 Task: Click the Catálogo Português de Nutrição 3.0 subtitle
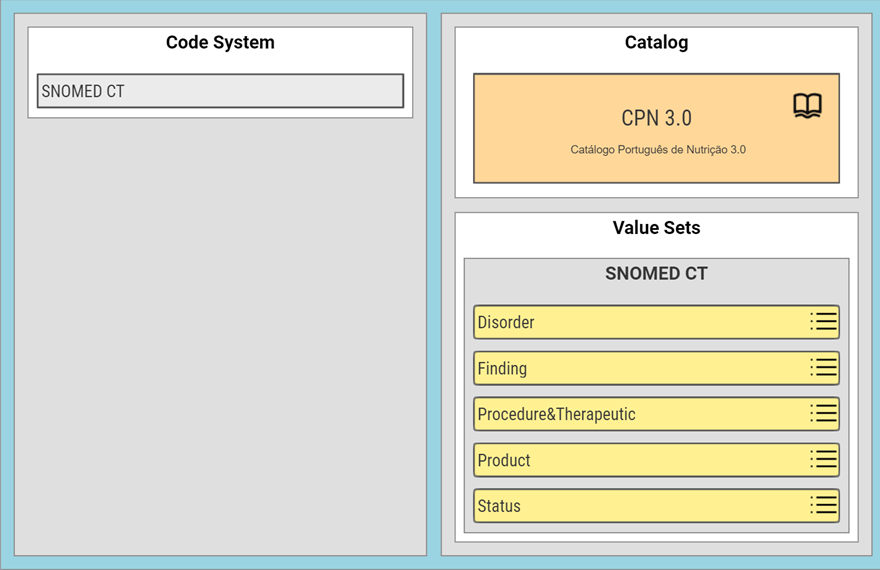tap(658, 150)
